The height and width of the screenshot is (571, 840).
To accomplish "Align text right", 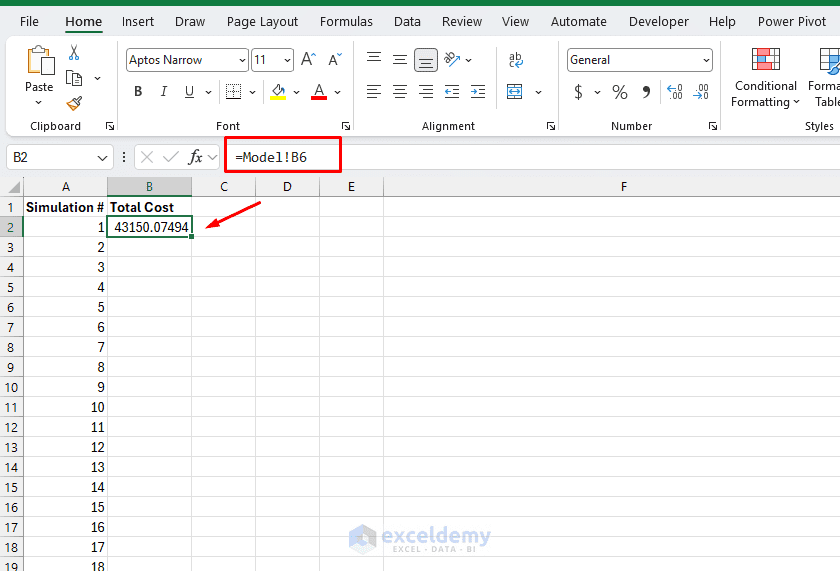I will pos(426,92).
